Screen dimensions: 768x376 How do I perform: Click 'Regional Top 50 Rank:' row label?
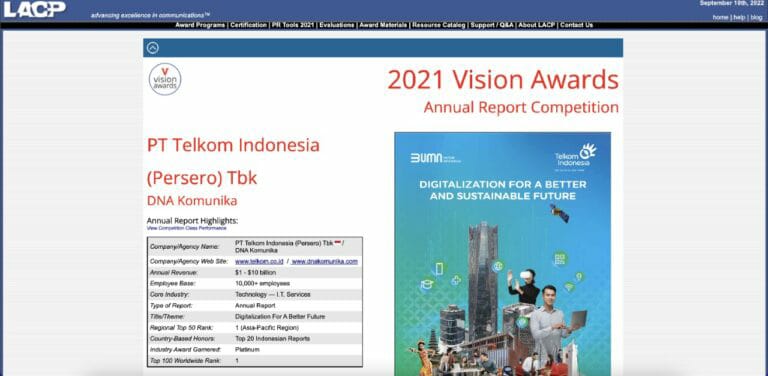[182, 328]
